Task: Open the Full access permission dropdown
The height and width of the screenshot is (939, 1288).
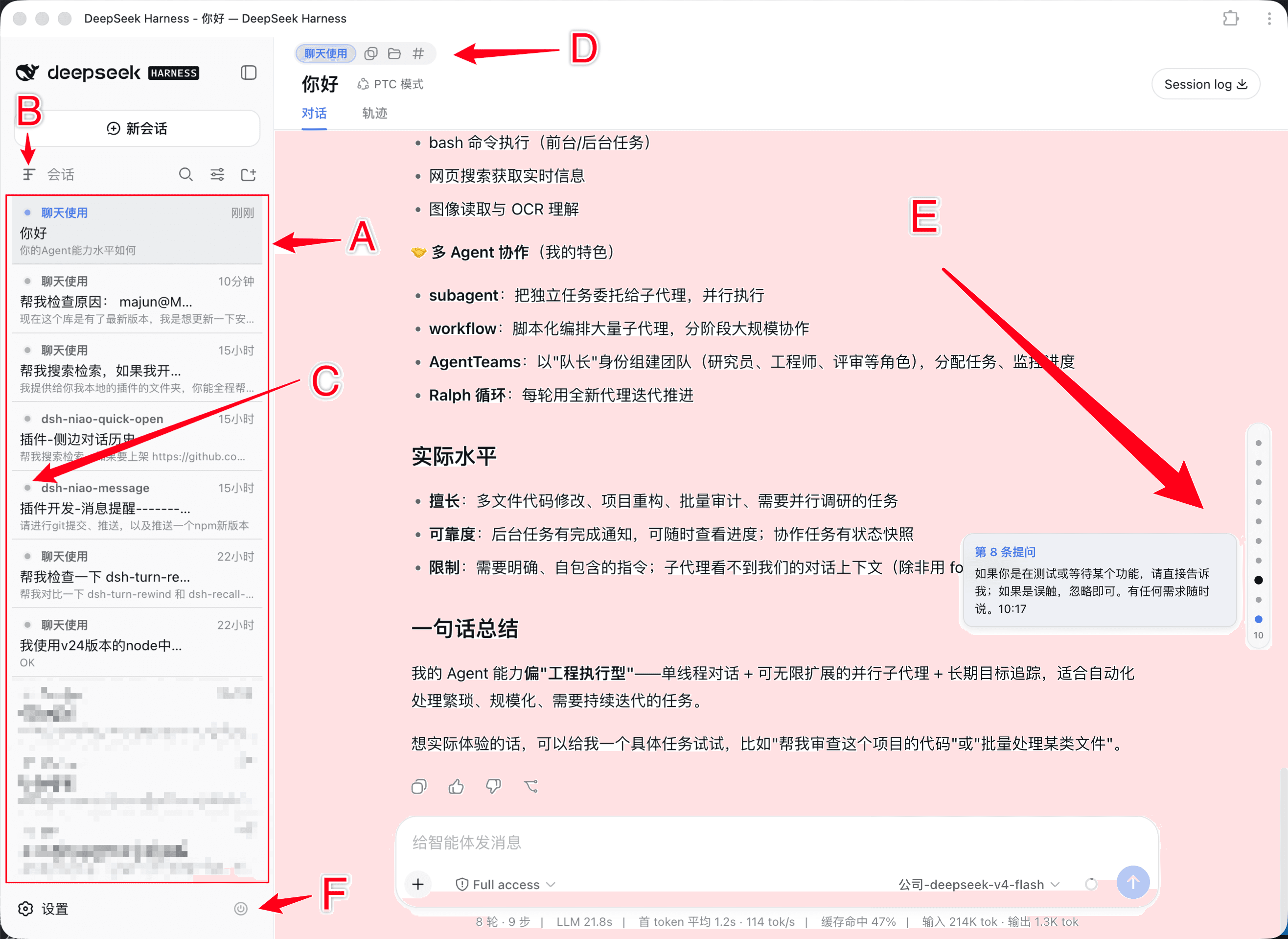Action: tap(506, 885)
